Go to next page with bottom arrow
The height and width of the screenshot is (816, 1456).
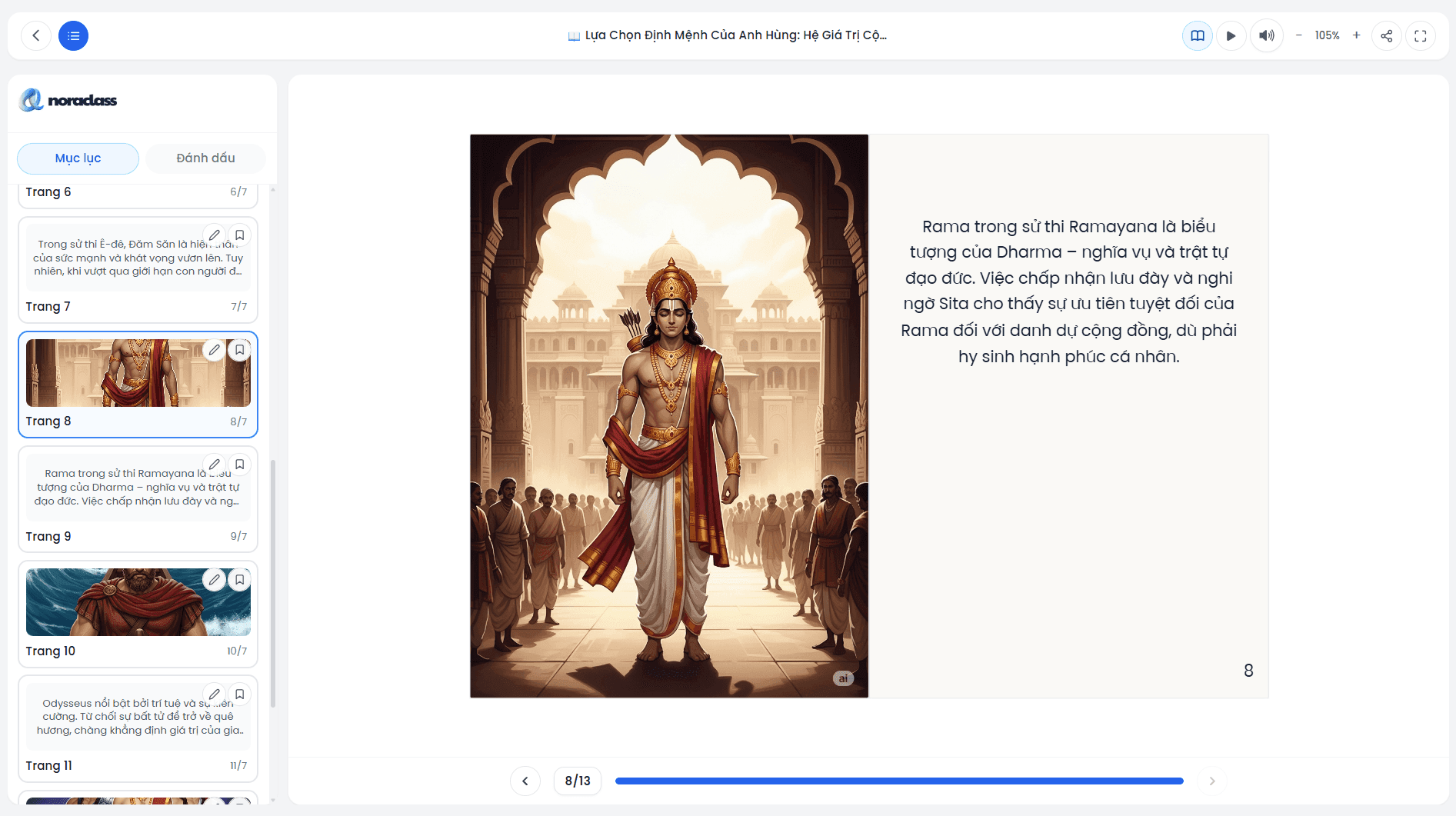pos(1212,781)
